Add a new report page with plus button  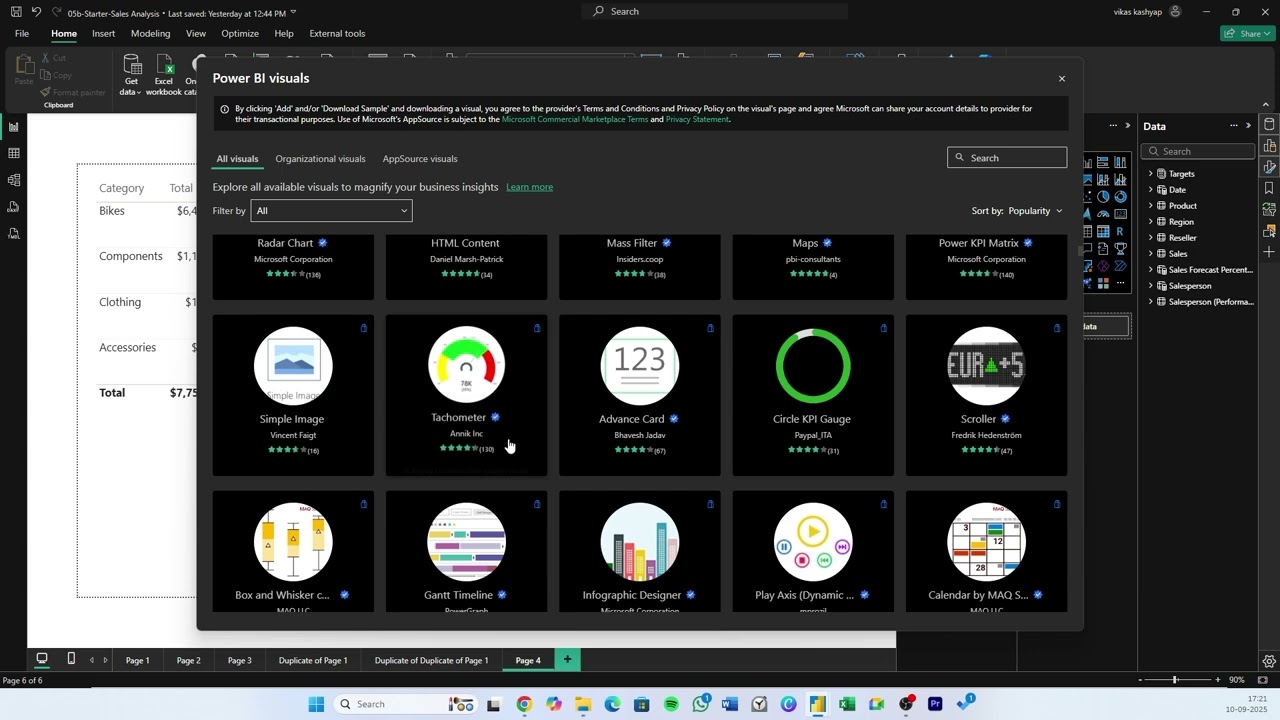567,659
